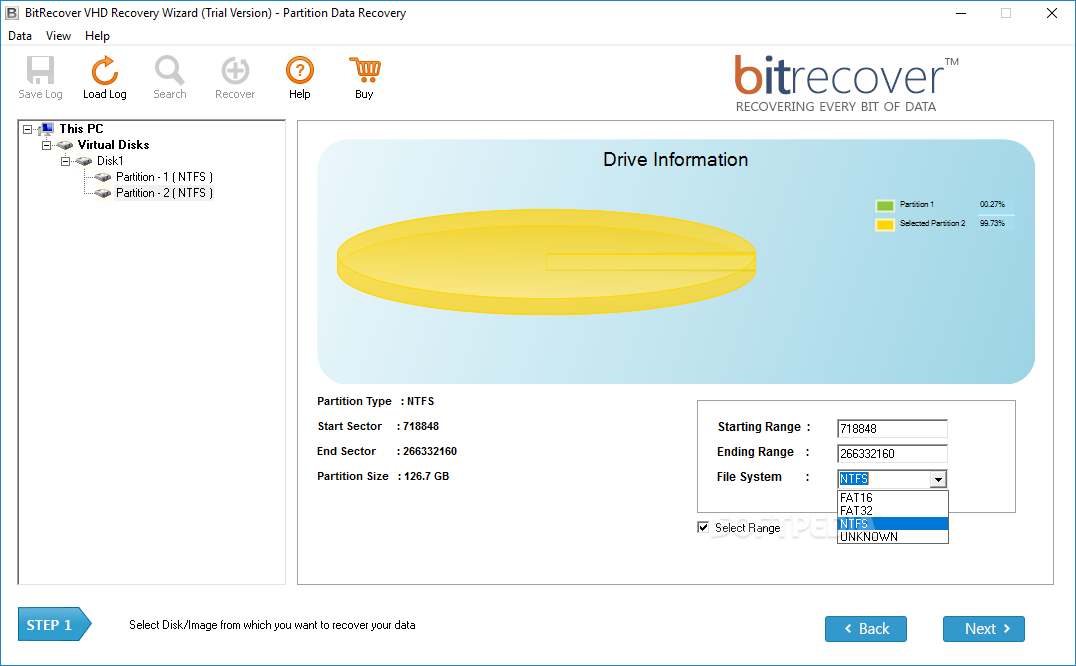Click the Load Log toolbar icon

pos(104,70)
